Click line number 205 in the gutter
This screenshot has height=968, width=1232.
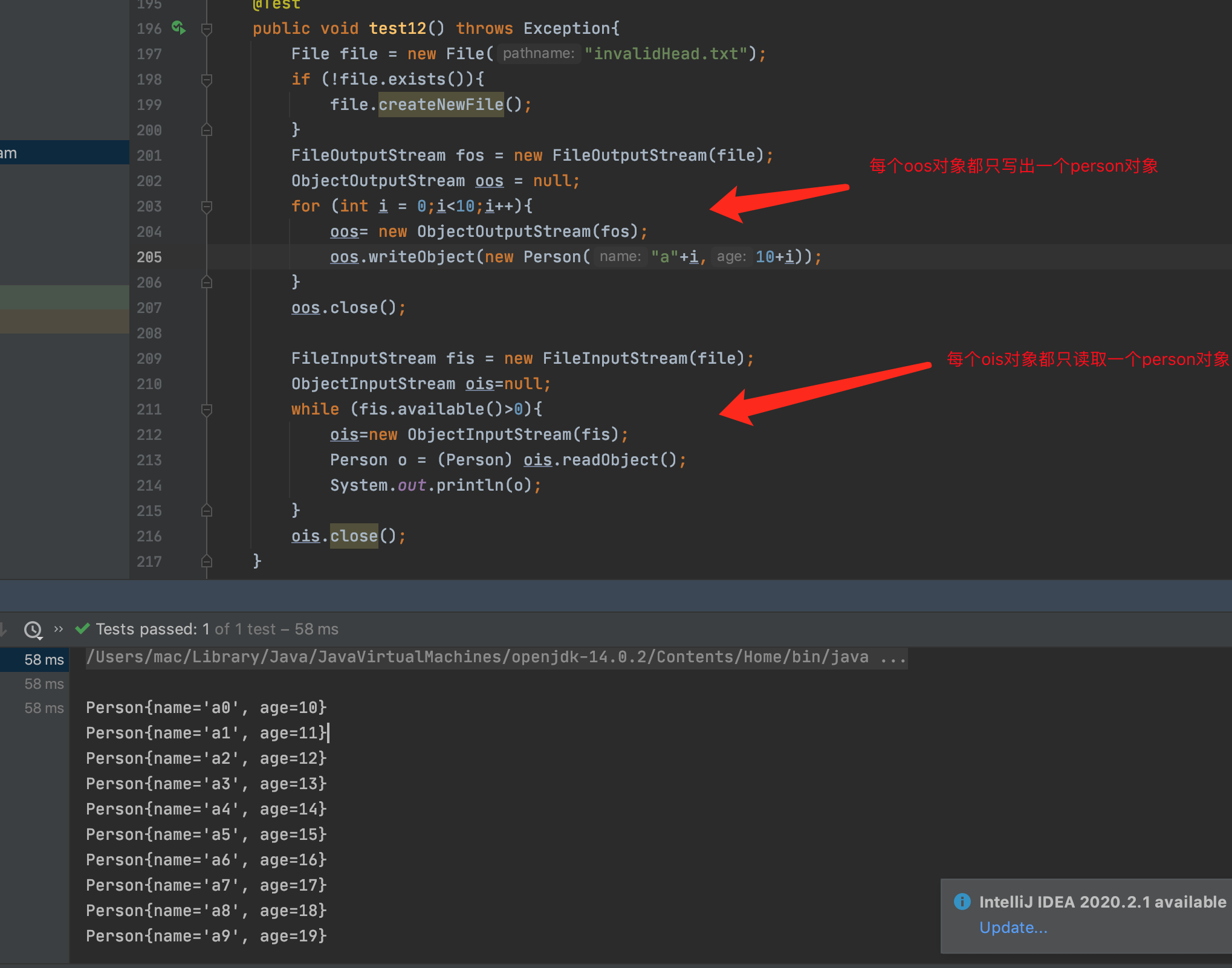coord(149,257)
